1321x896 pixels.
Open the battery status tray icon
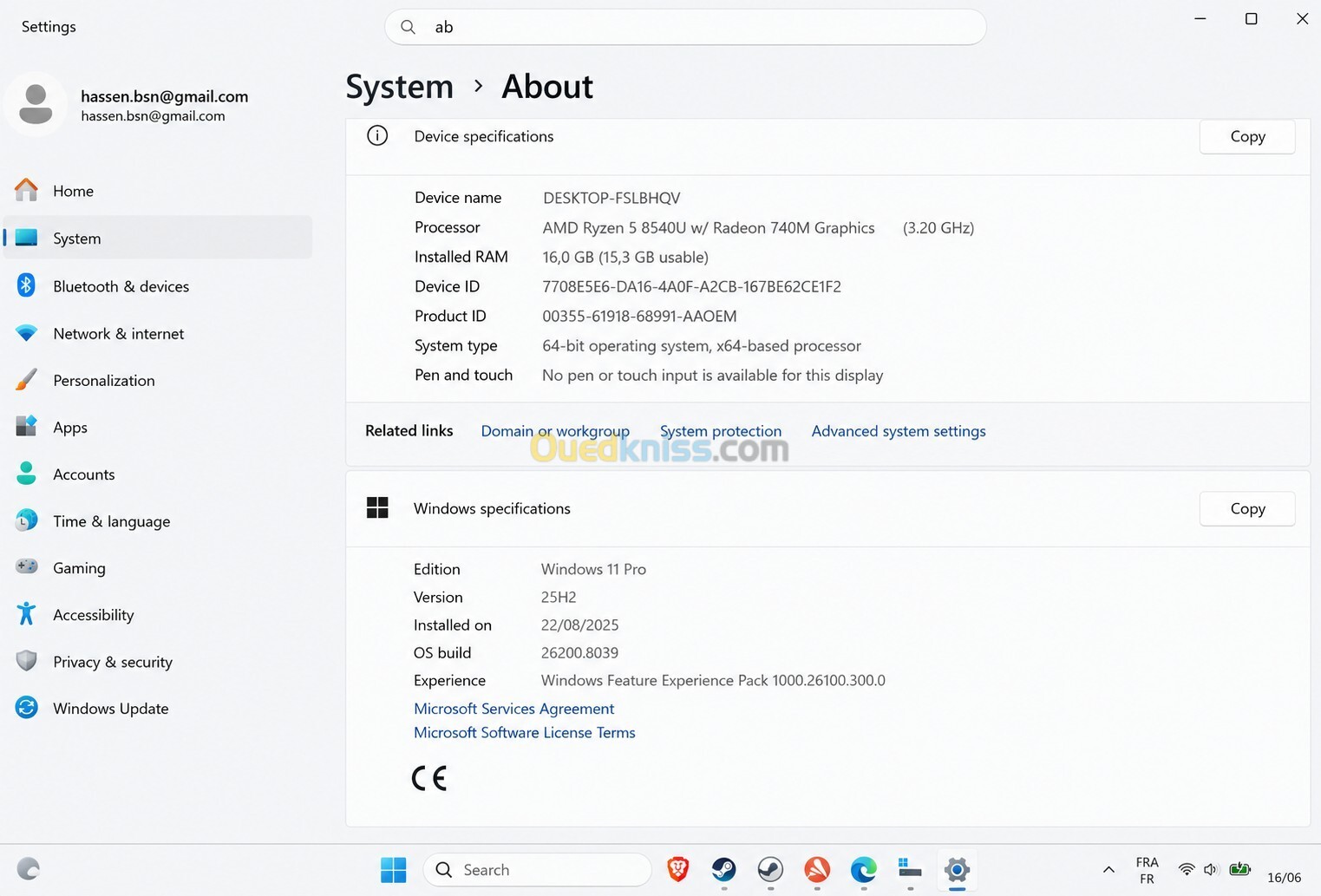click(1239, 869)
